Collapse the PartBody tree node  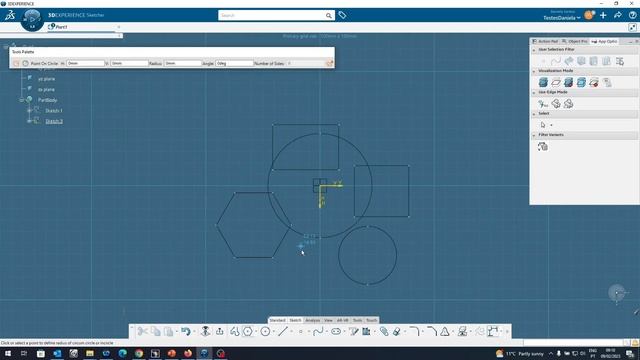(x=21, y=100)
